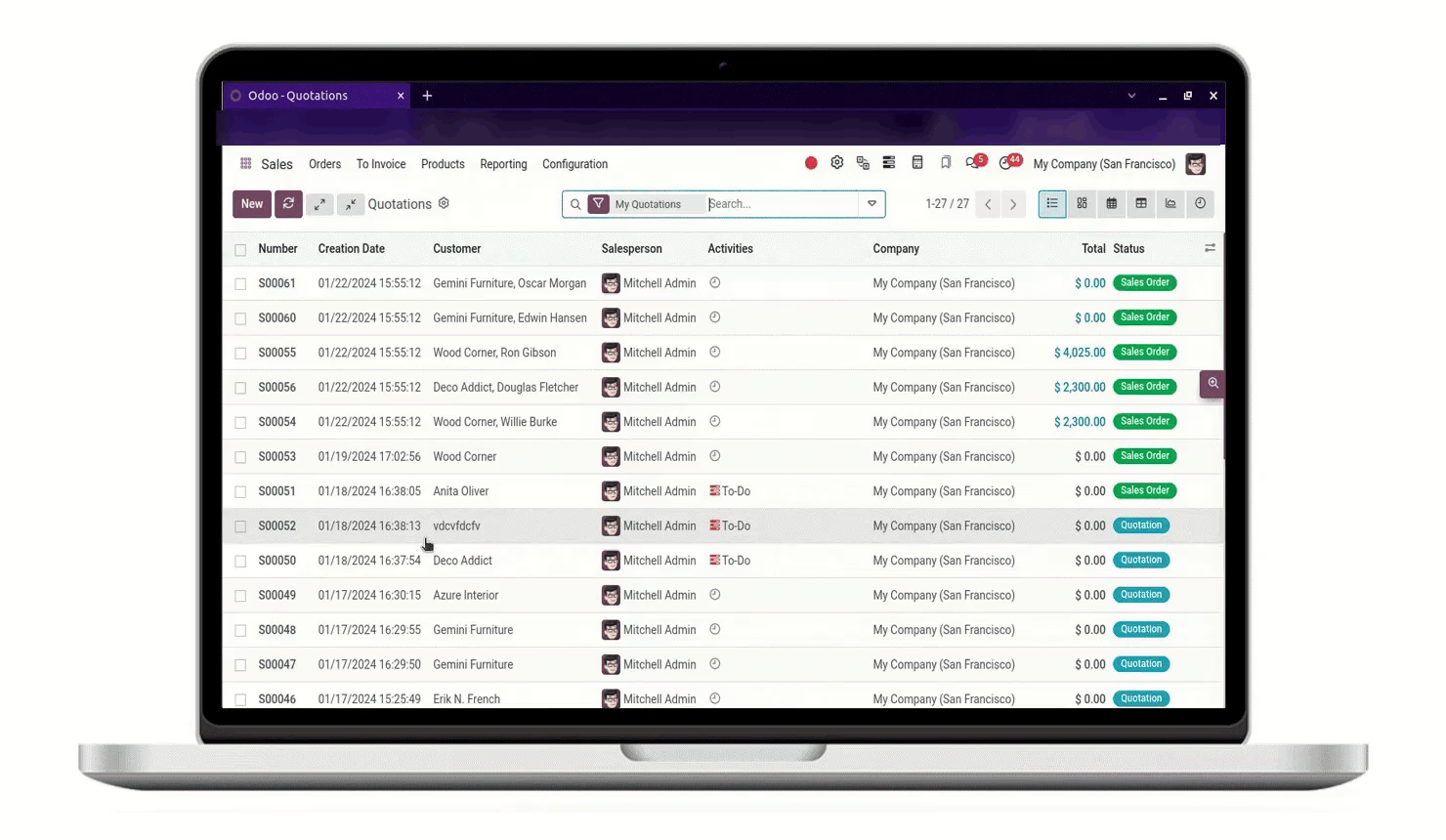Switch to graph view
Viewport: 1446px width, 840px height.
tap(1170, 203)
